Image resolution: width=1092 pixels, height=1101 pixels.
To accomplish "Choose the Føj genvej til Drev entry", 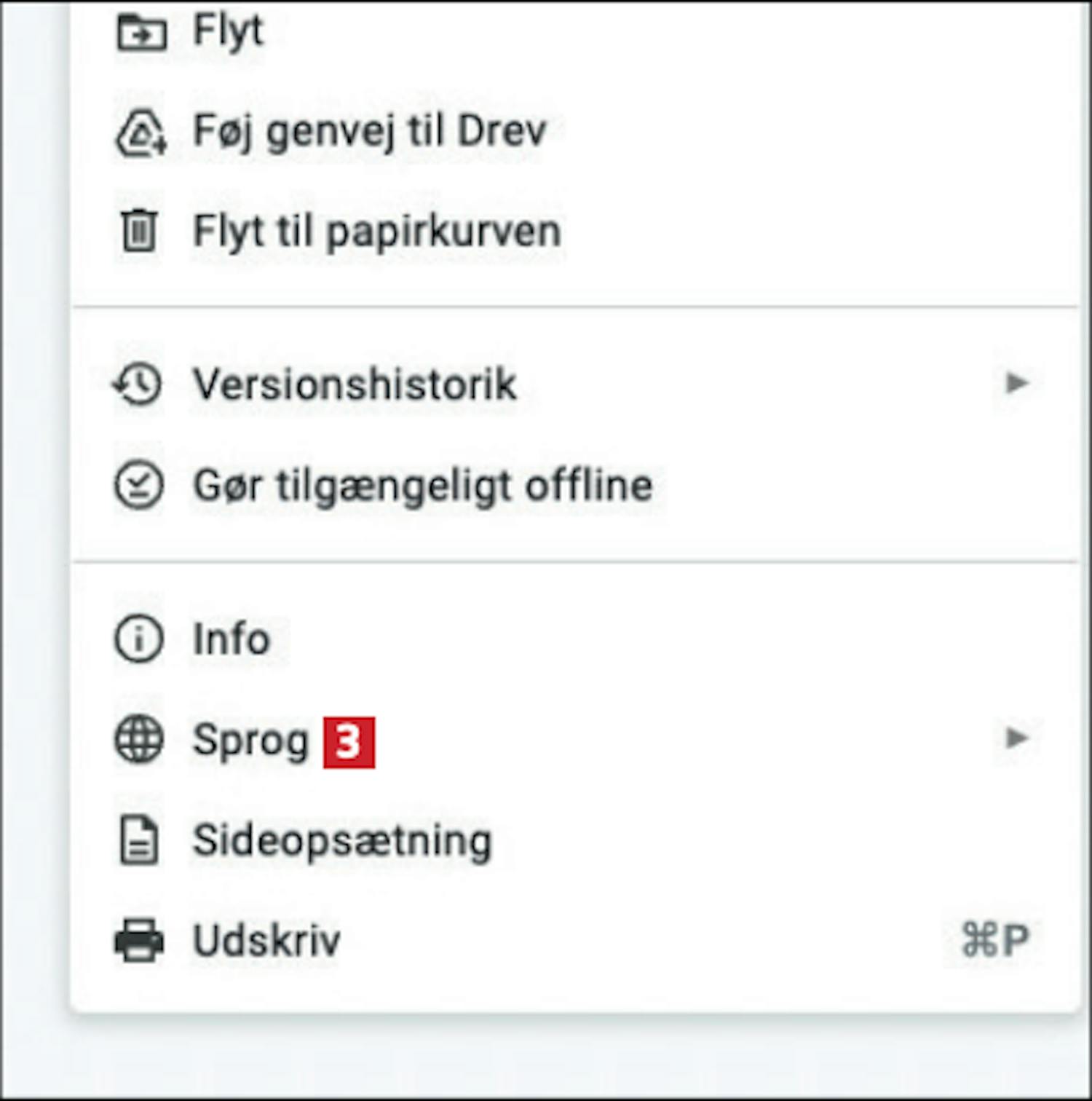I will tap(574, 132).
